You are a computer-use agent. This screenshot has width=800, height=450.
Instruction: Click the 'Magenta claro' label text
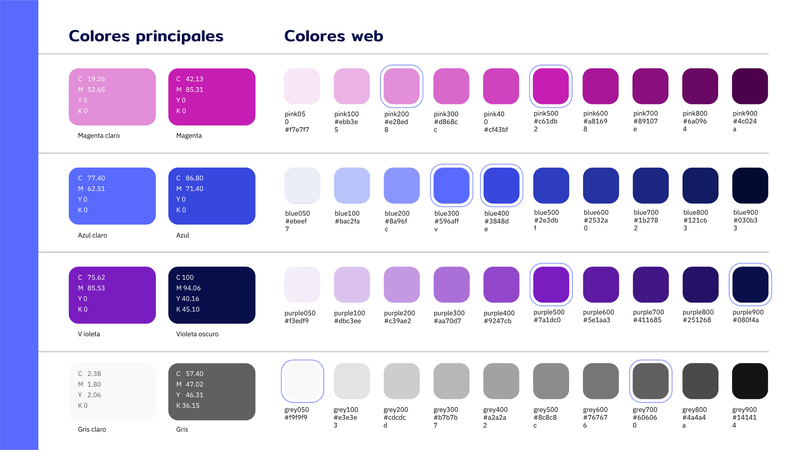point(99,136)
